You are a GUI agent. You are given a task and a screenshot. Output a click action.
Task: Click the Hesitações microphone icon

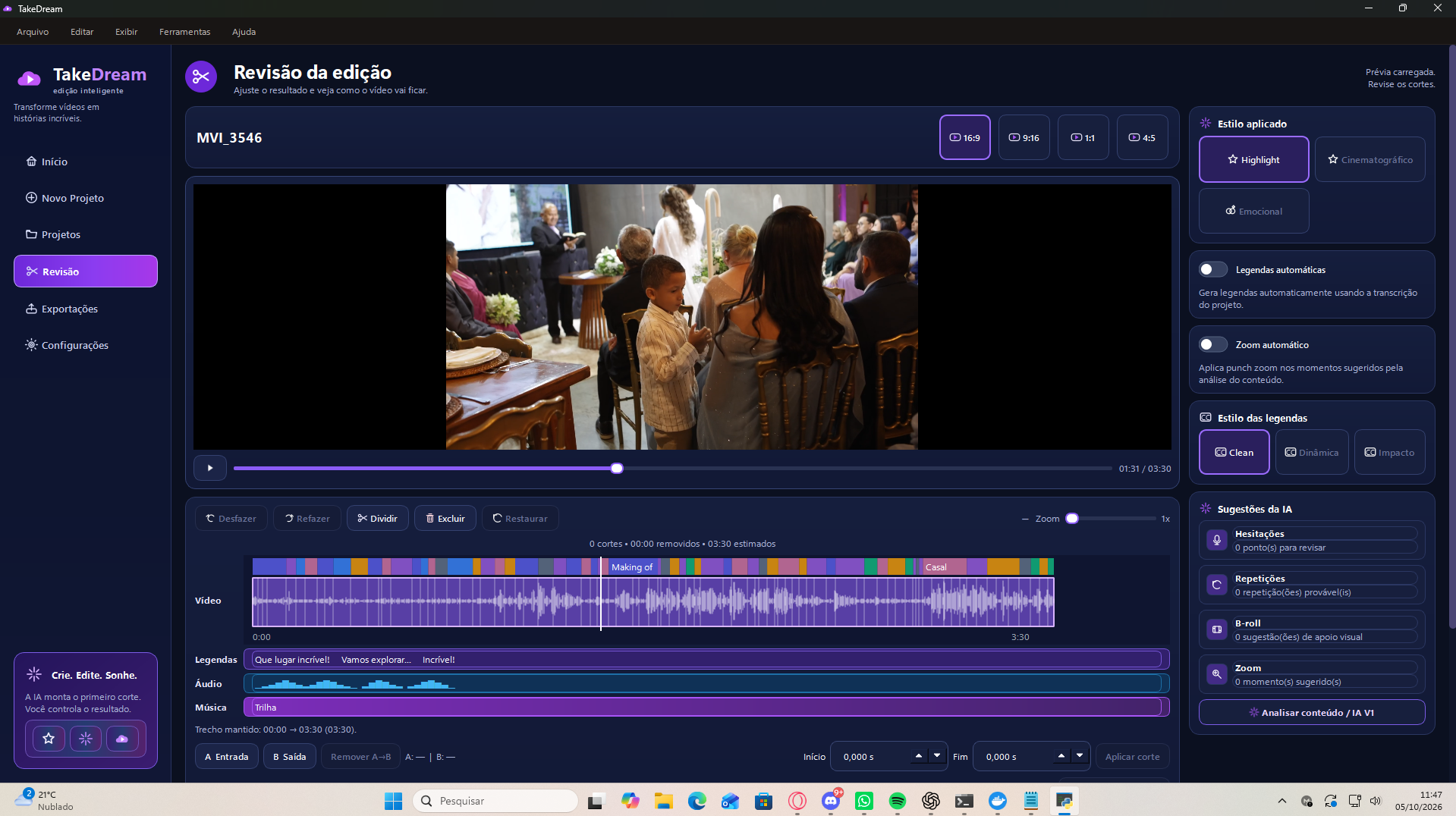pyautogui.click(x=1216, y=540)
